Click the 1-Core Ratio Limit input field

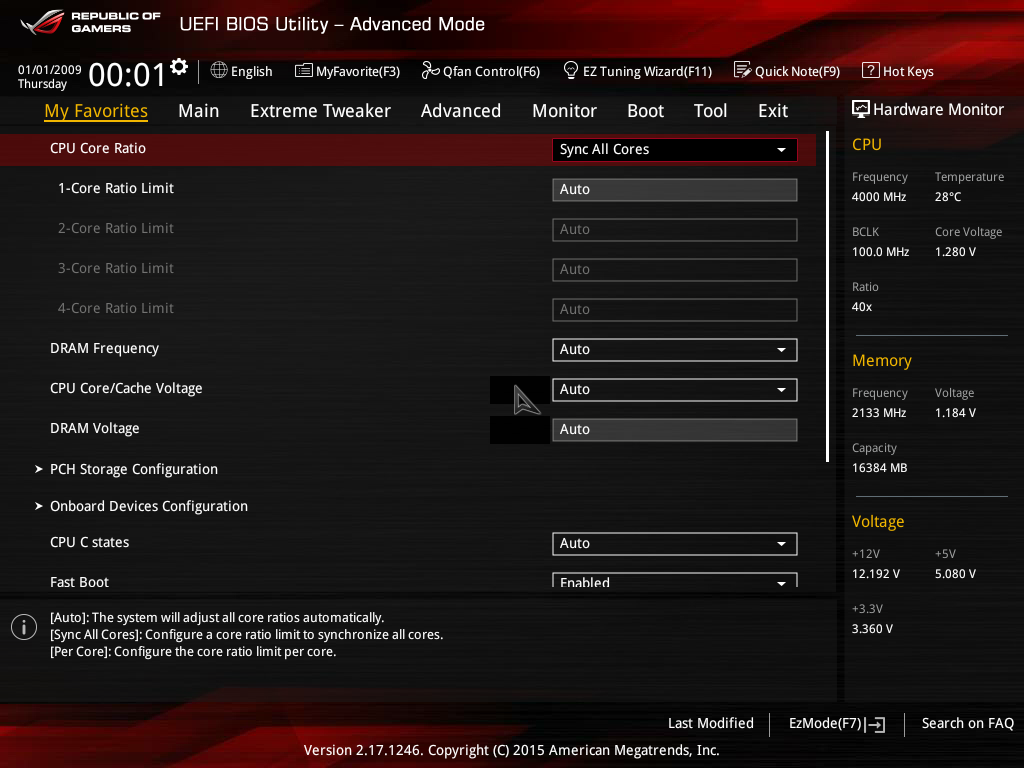coord(674,190)
